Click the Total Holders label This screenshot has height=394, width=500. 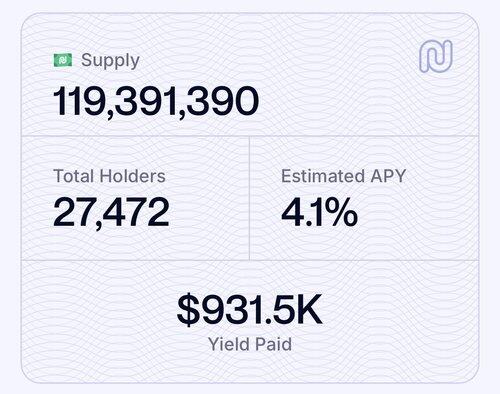(x=109, y=176)
